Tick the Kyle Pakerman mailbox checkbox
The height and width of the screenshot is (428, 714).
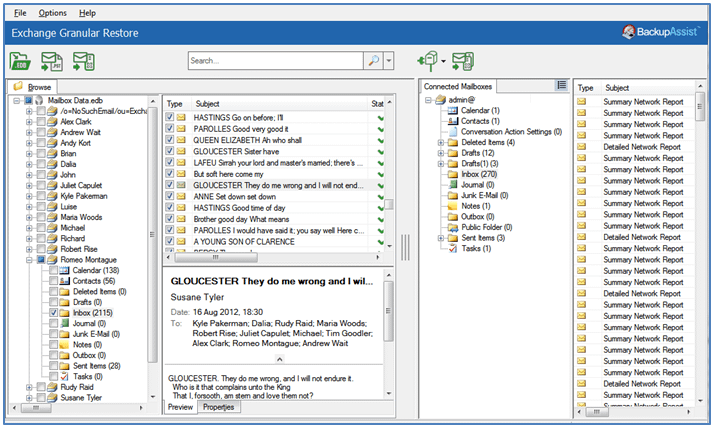click(x=41, y=196)
